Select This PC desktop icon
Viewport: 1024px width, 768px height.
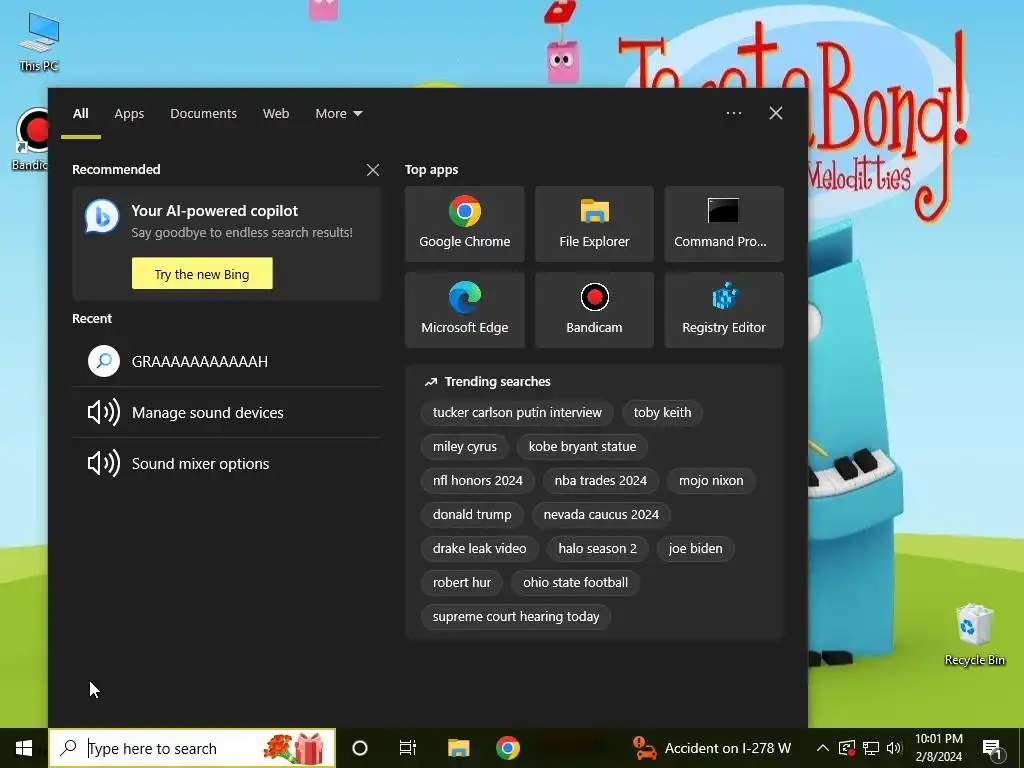39,42
